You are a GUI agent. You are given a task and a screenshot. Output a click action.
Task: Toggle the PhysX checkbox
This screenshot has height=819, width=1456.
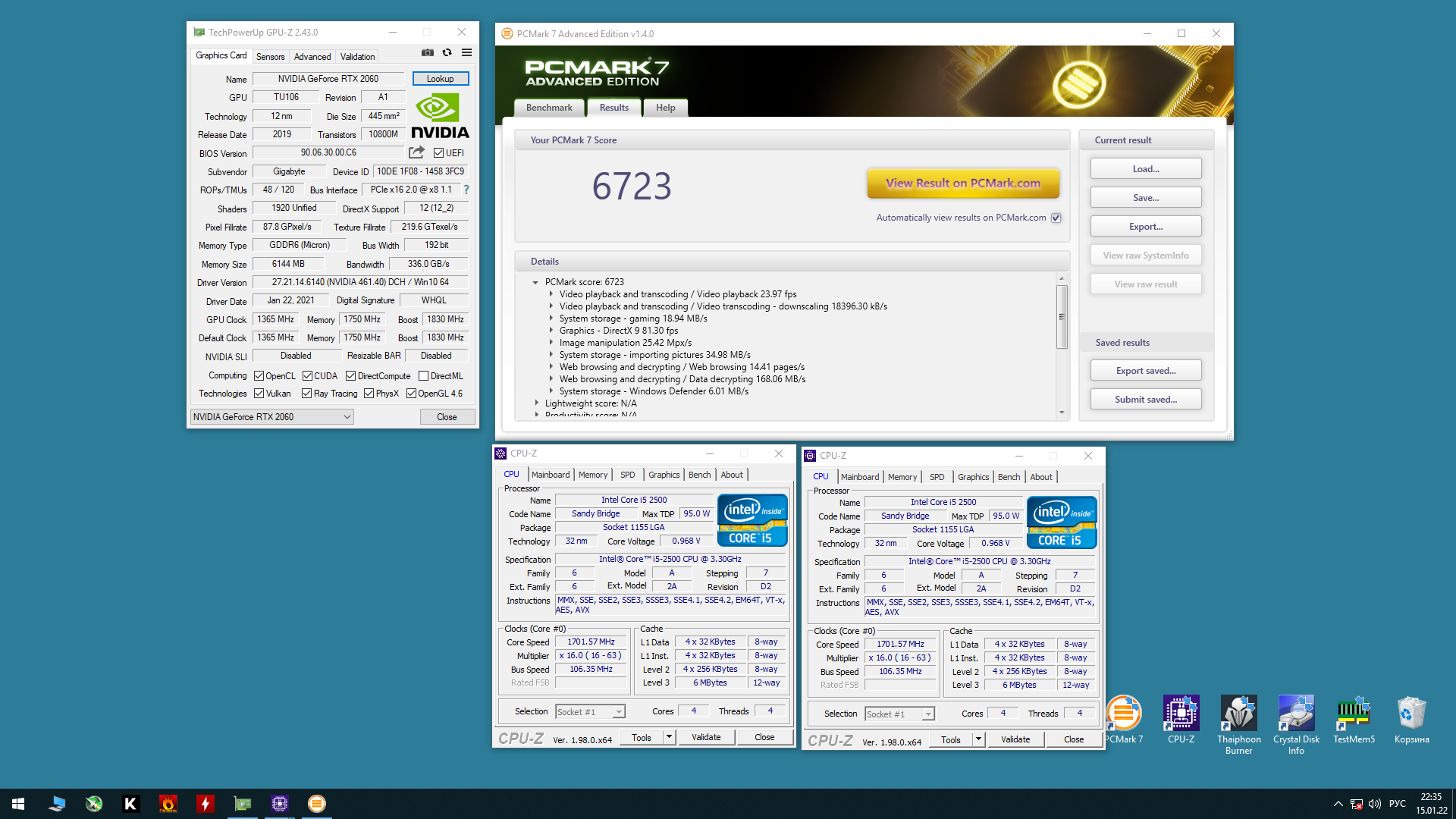pos(369,393)
